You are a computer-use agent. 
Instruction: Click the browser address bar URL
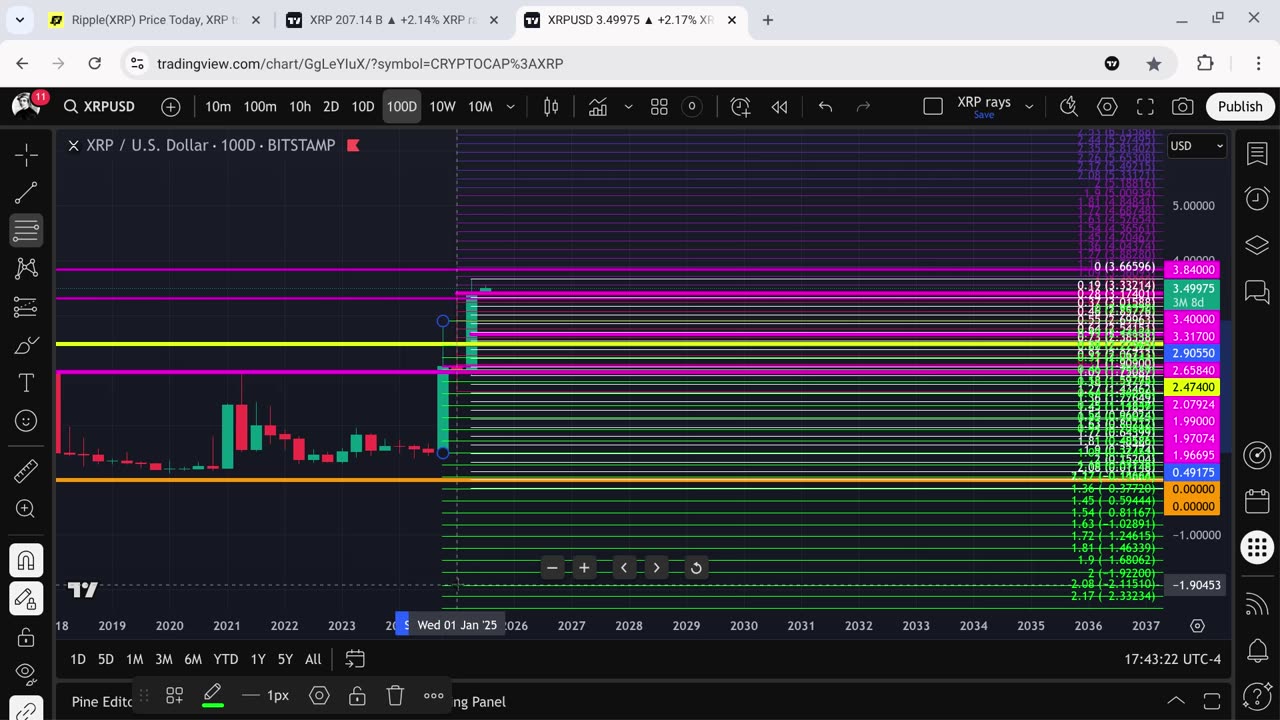click(360, 63)
